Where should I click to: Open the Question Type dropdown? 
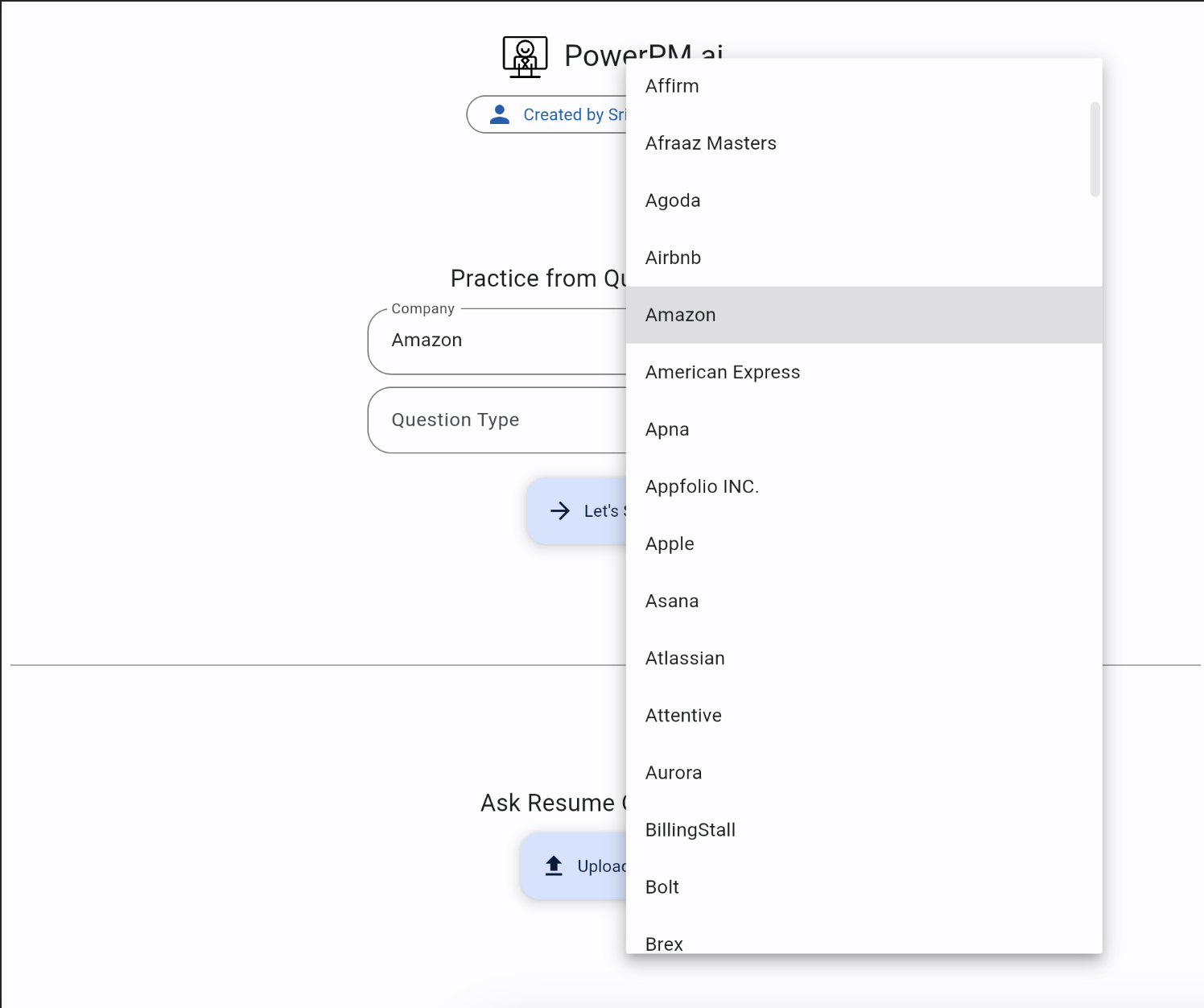(497, 420)
